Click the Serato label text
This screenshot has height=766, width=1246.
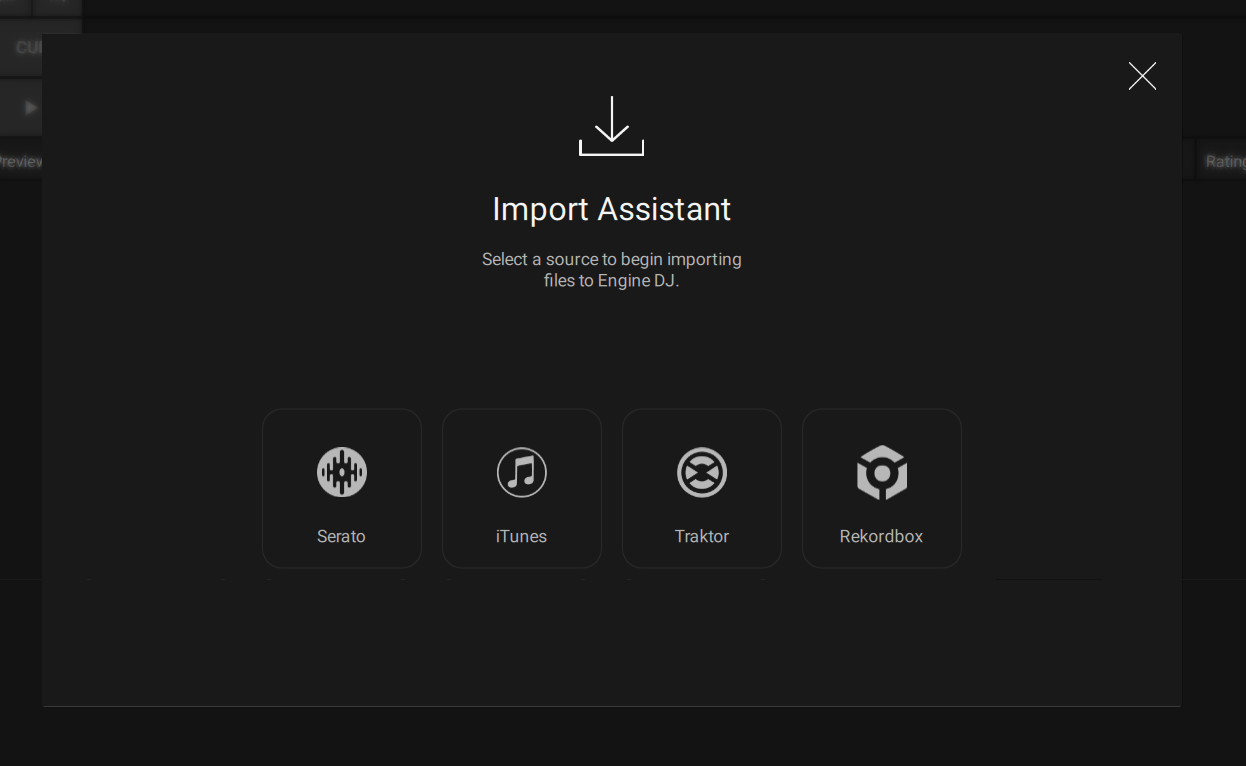click(x=342, y=536)
